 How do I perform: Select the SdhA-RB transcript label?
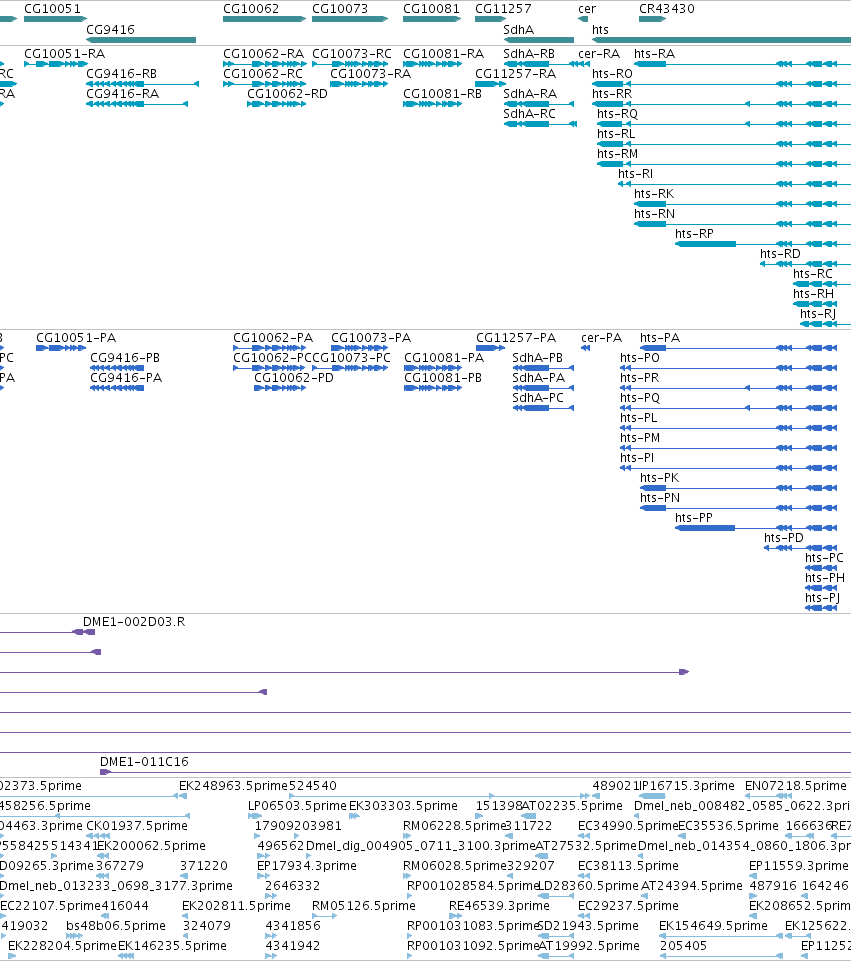(529, 53)
